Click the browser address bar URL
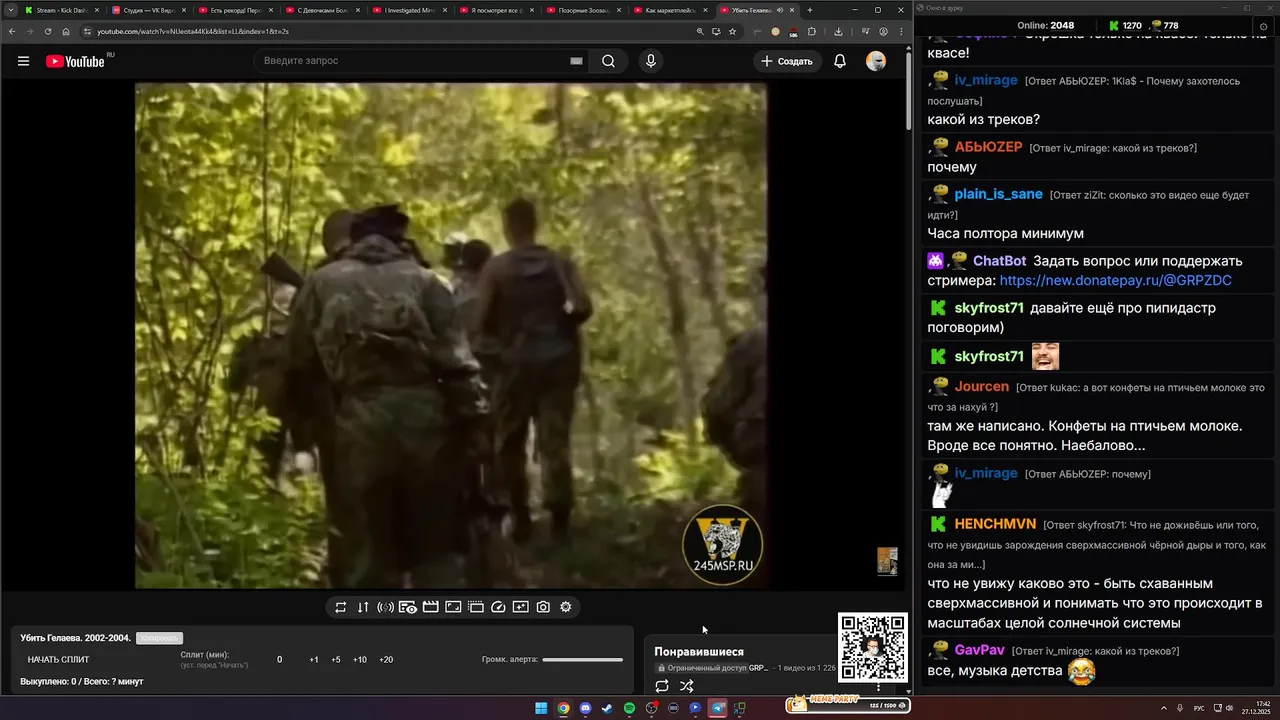Viewport: 1280px width, 720px height. (193, 31)
